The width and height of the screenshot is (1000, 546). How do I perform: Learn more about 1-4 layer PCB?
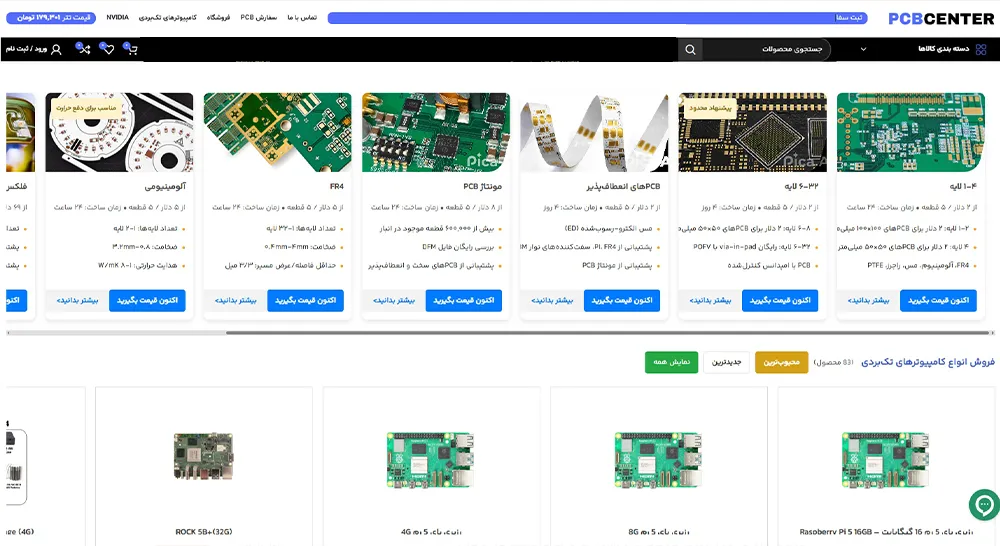pyautogui.click(x=868, y=300)
